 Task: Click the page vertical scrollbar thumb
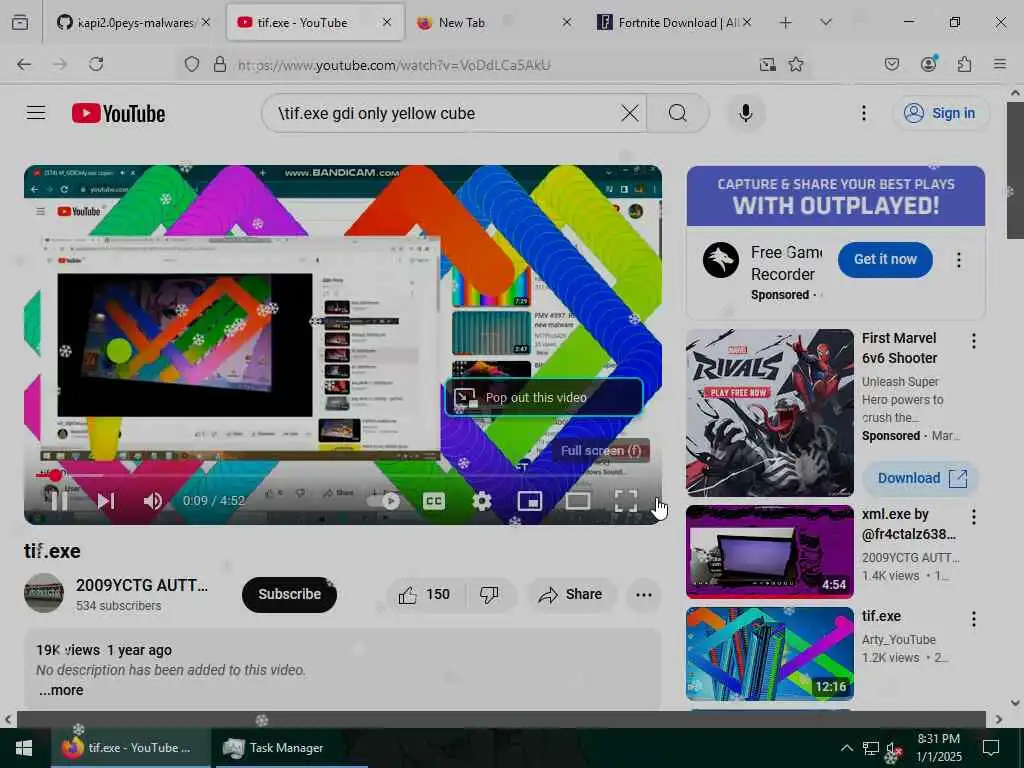[x=1015, y=170]
